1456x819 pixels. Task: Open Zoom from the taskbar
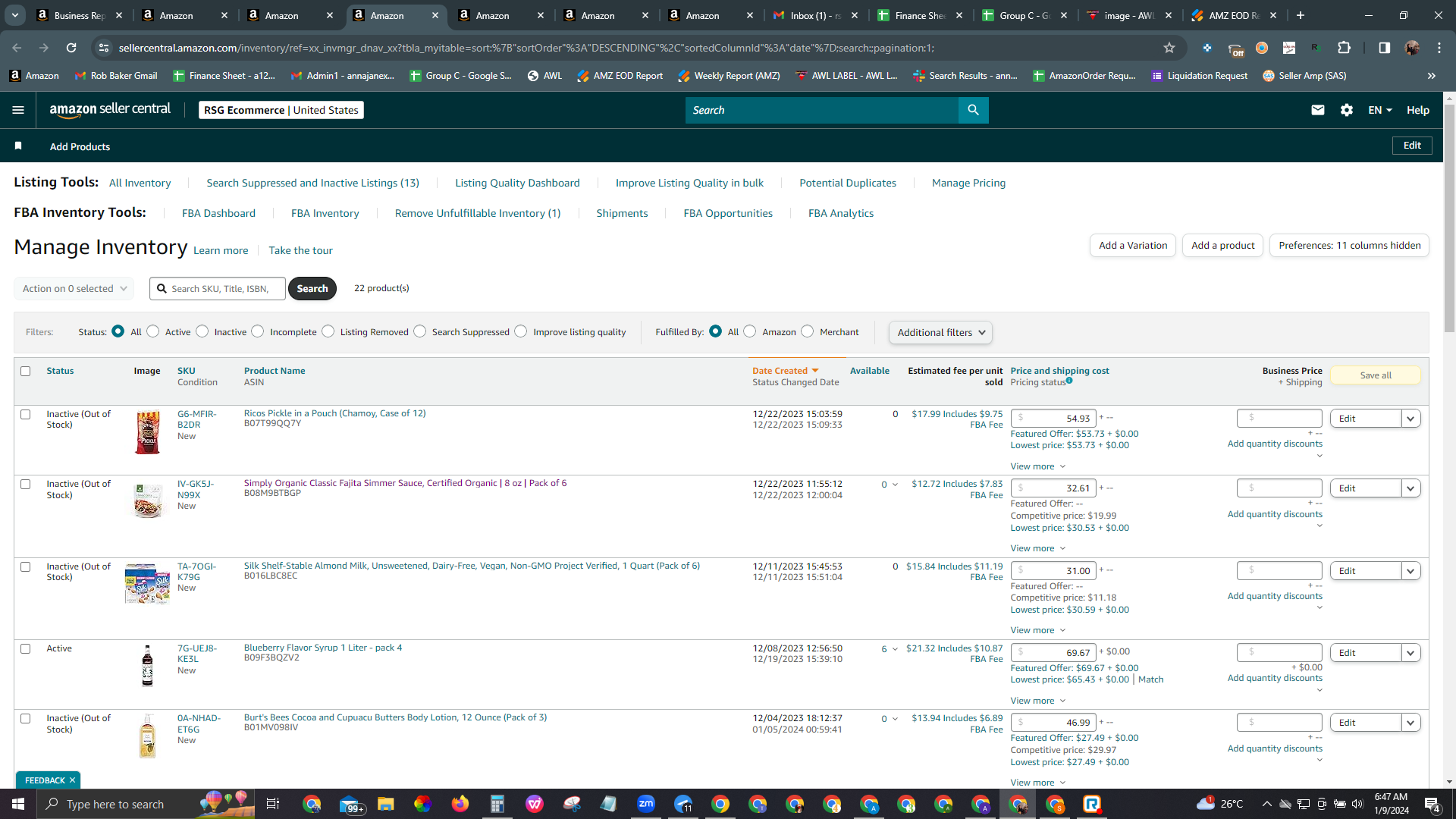coord(646,804)
